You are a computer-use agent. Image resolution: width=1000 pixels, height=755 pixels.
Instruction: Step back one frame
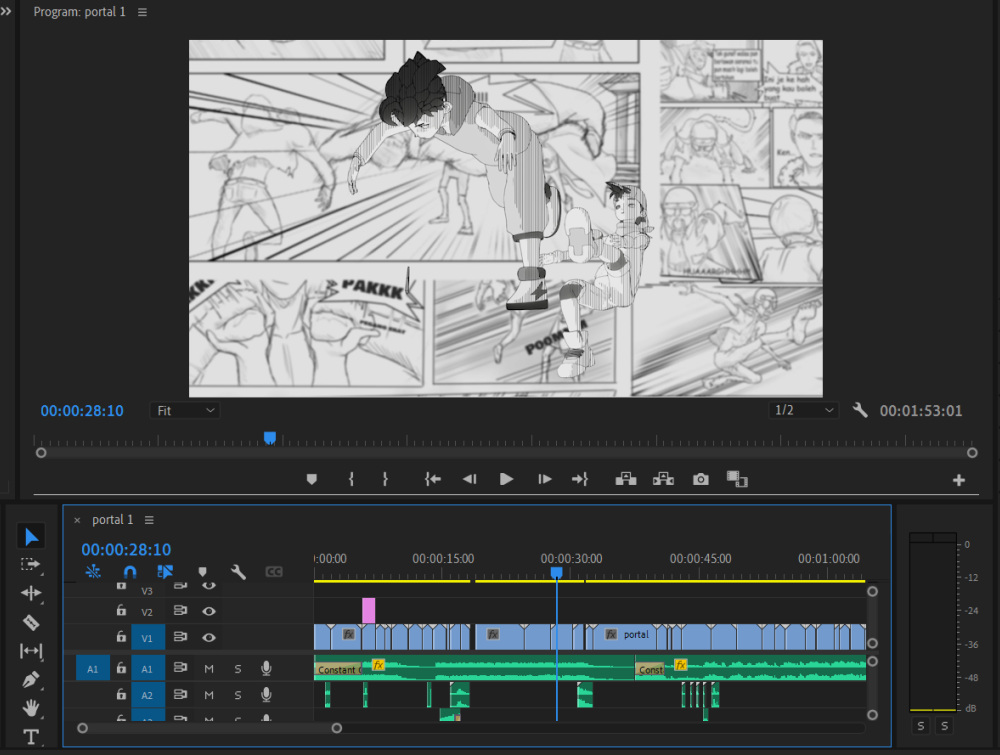[469, 479]
